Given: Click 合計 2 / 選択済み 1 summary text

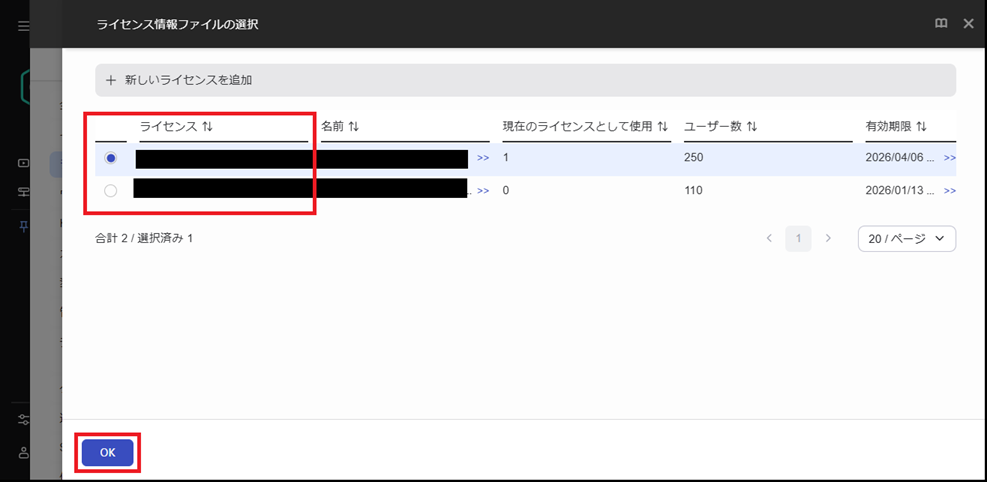Looking at the screenshot, I should pyautogui.click(x=144, y=238).
